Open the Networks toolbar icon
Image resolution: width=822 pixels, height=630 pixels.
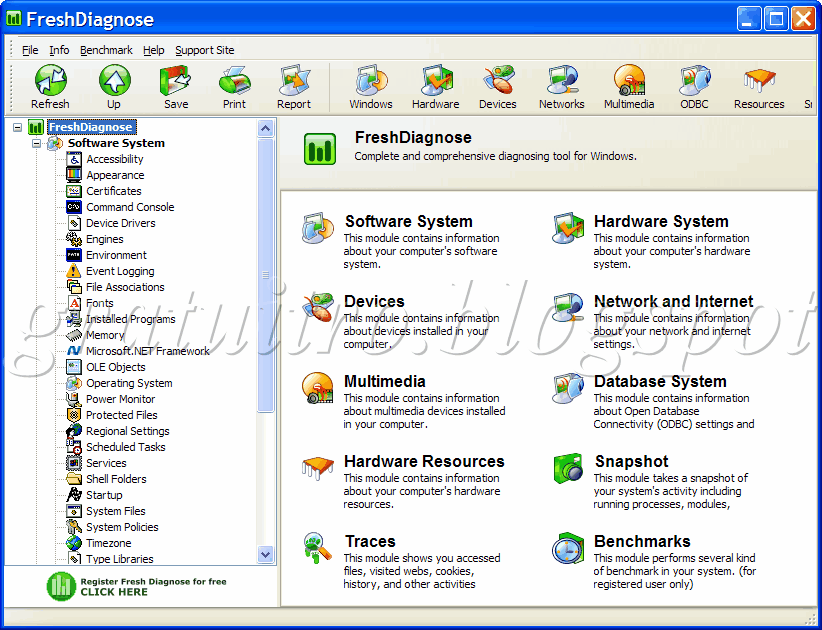pos(562,80)
